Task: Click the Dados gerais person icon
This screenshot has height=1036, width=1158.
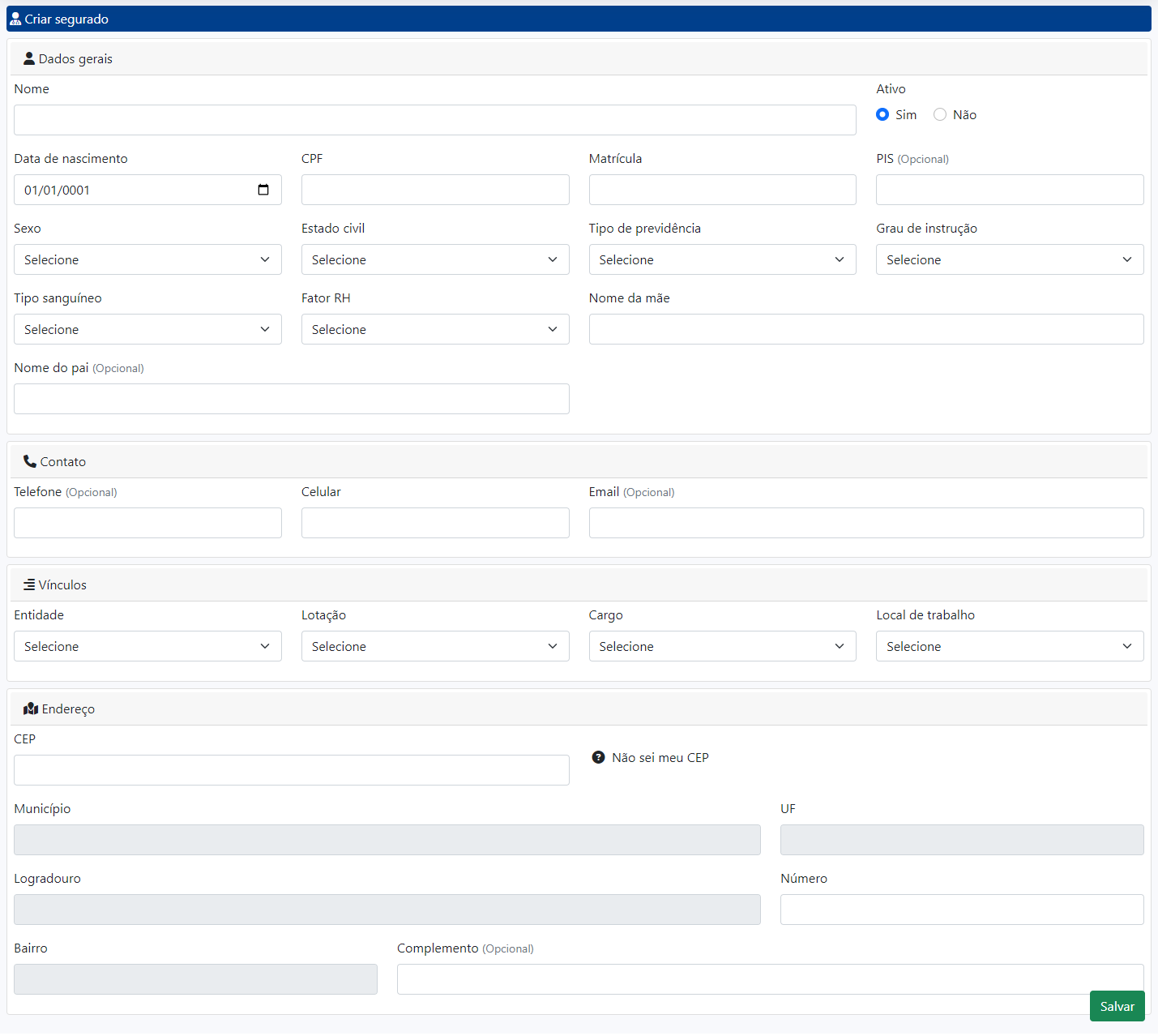Action: (x=29, y=58)
